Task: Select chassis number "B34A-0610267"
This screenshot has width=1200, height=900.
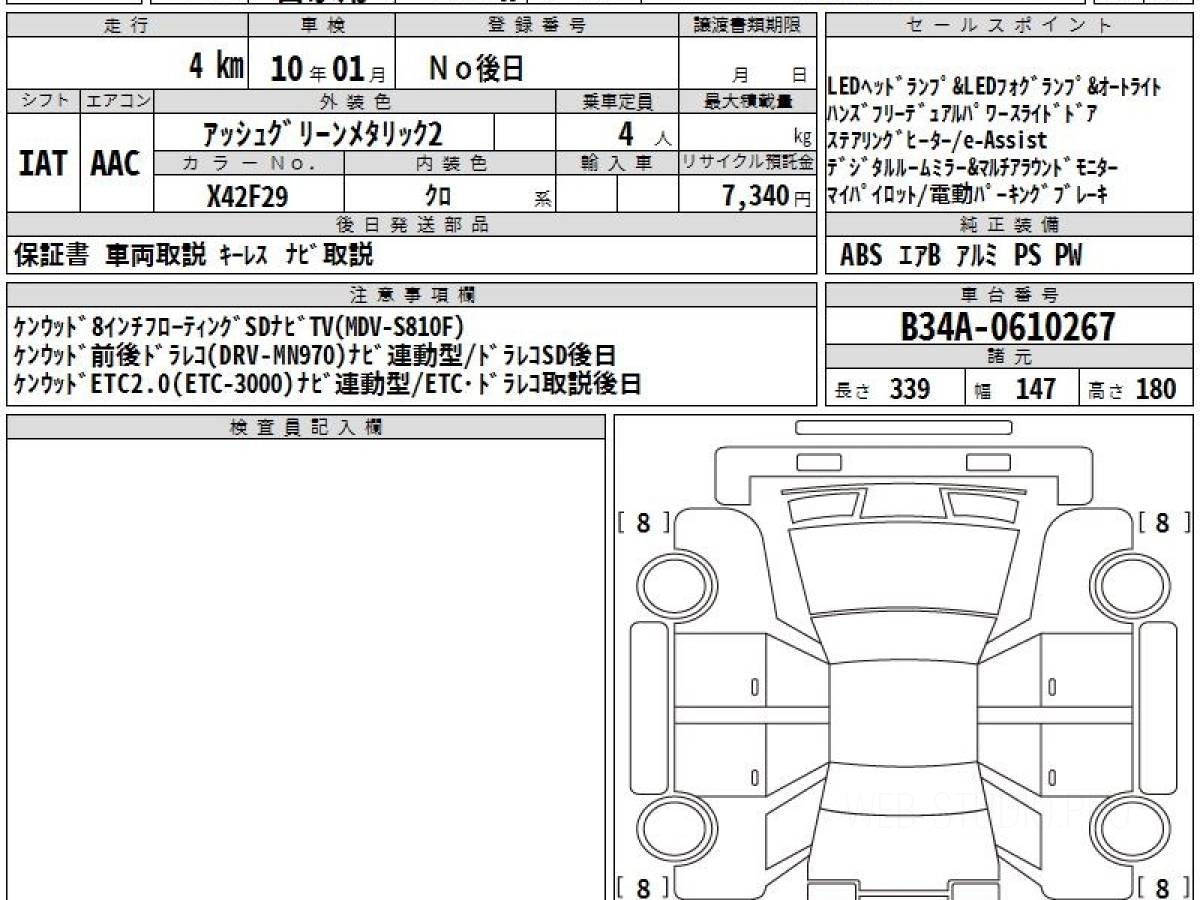Action: [1008, 327]
